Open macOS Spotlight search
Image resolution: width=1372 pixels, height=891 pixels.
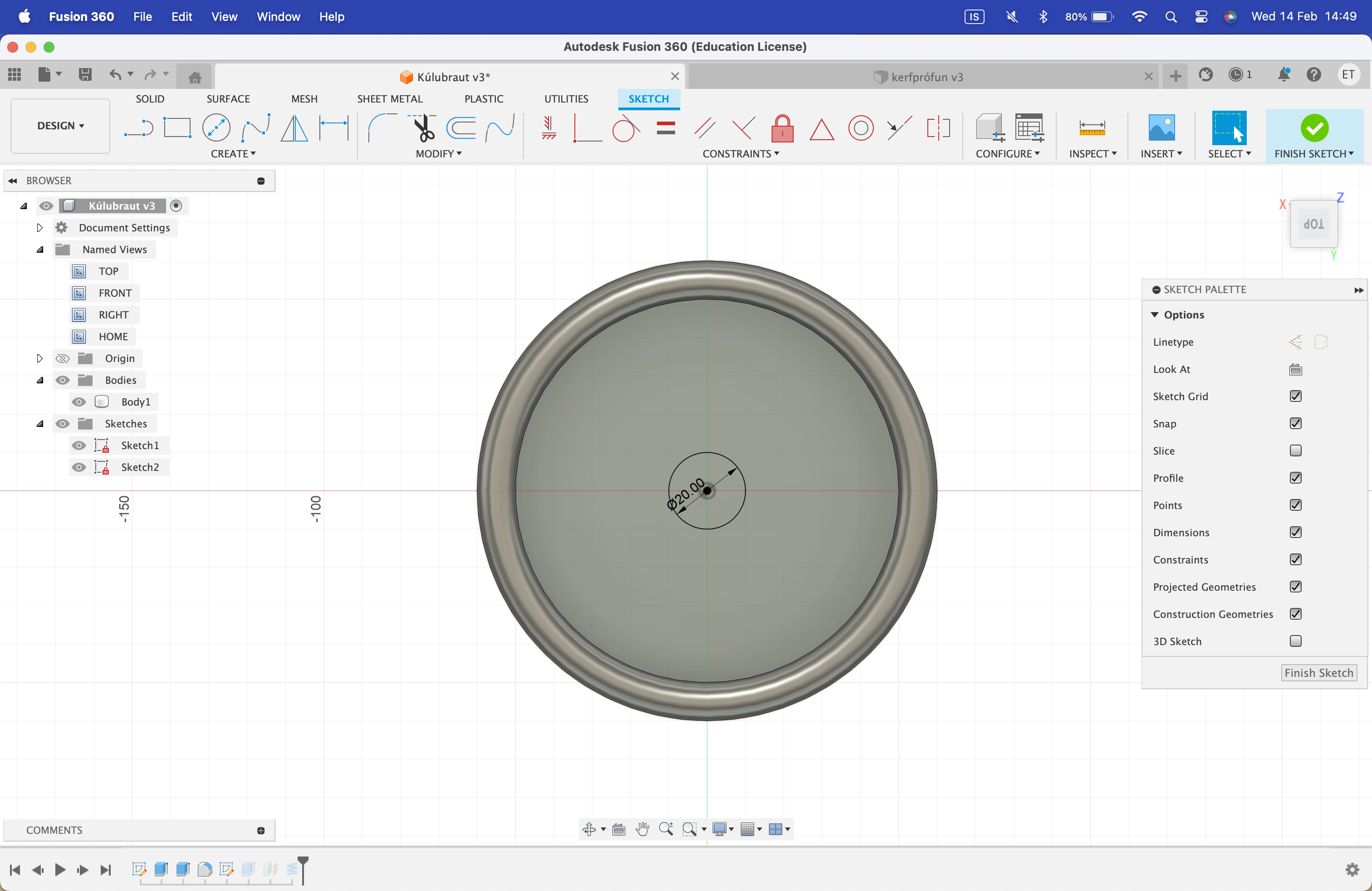click(1170, 17)
